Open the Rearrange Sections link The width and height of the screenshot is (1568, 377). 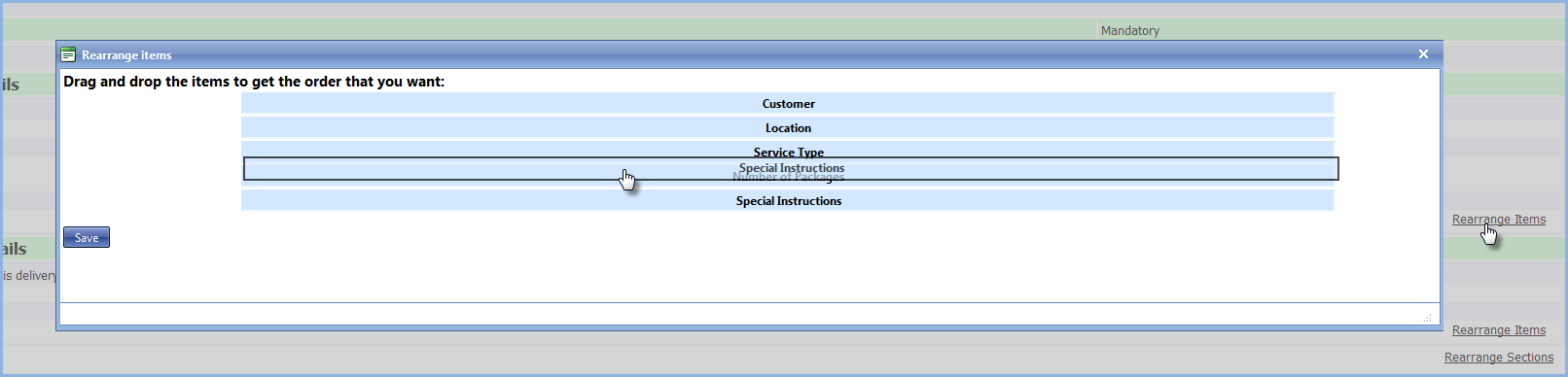tap(1498, 358)
